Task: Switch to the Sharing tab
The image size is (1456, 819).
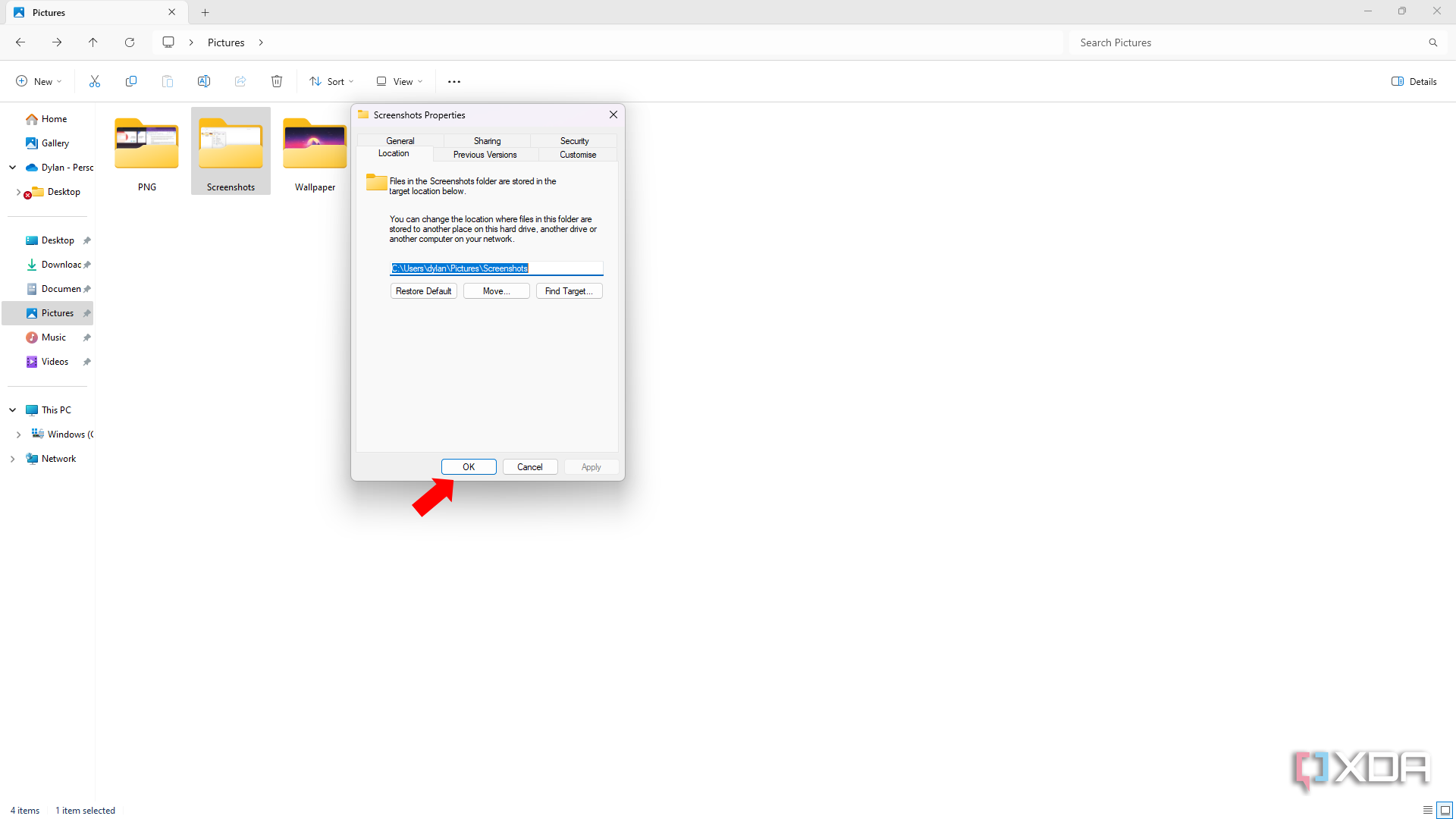Action: (x=486, y=140)
